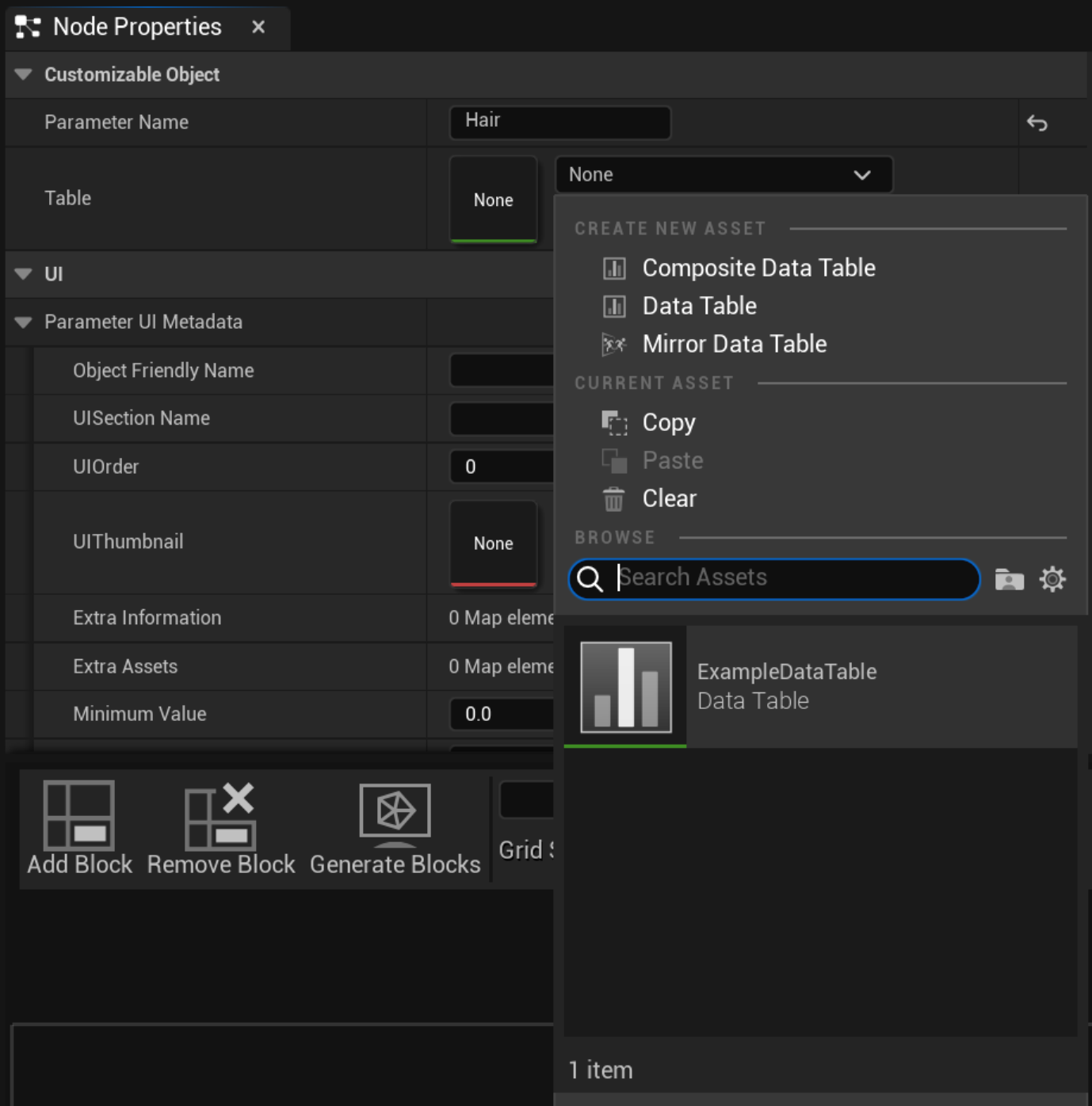
Task: Click the Search Assets field
Action: (x=774, y=579)
